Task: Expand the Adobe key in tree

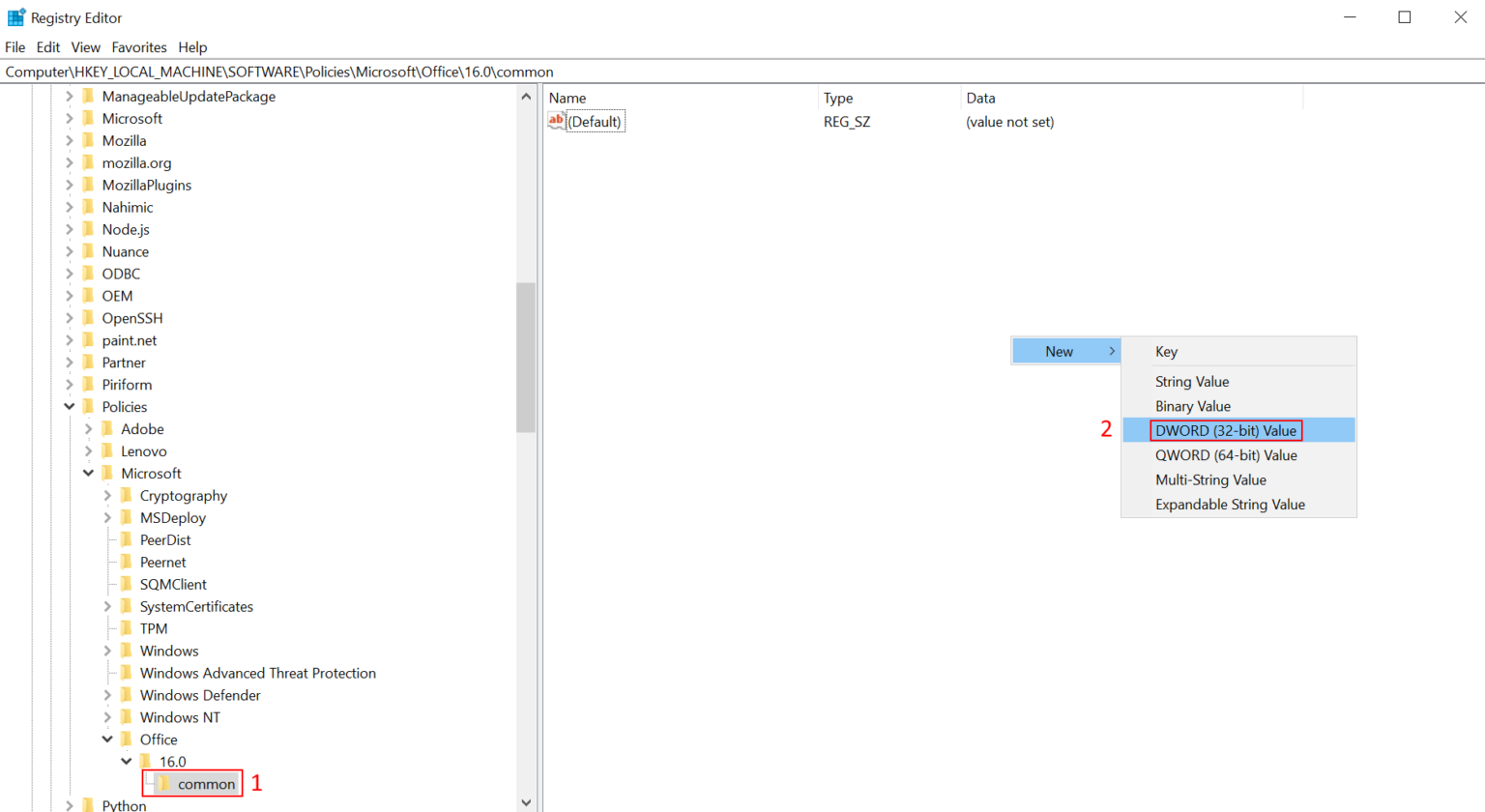Action: click(88, 429)
